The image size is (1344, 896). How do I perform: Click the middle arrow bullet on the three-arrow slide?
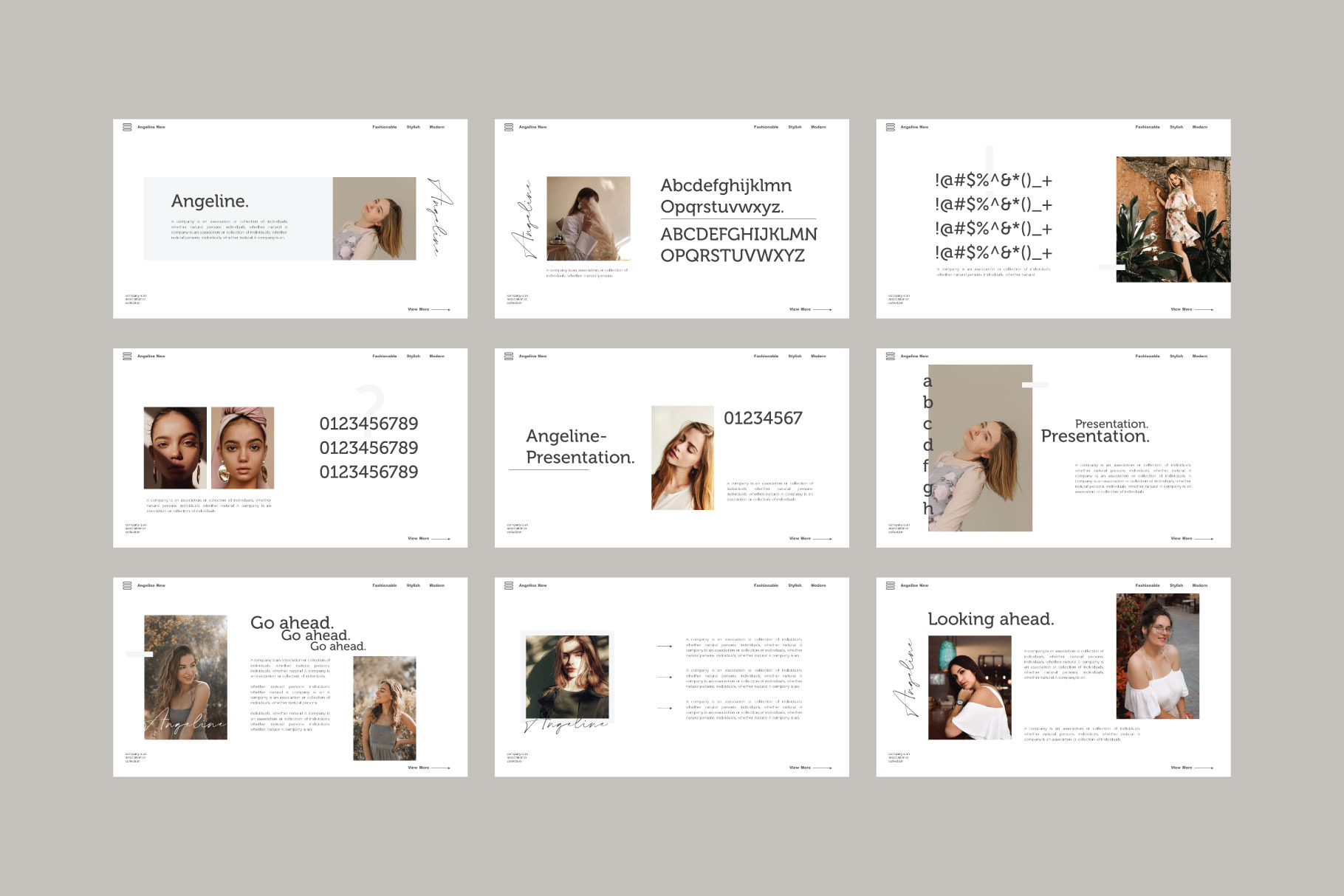click(x=665, y=677)
